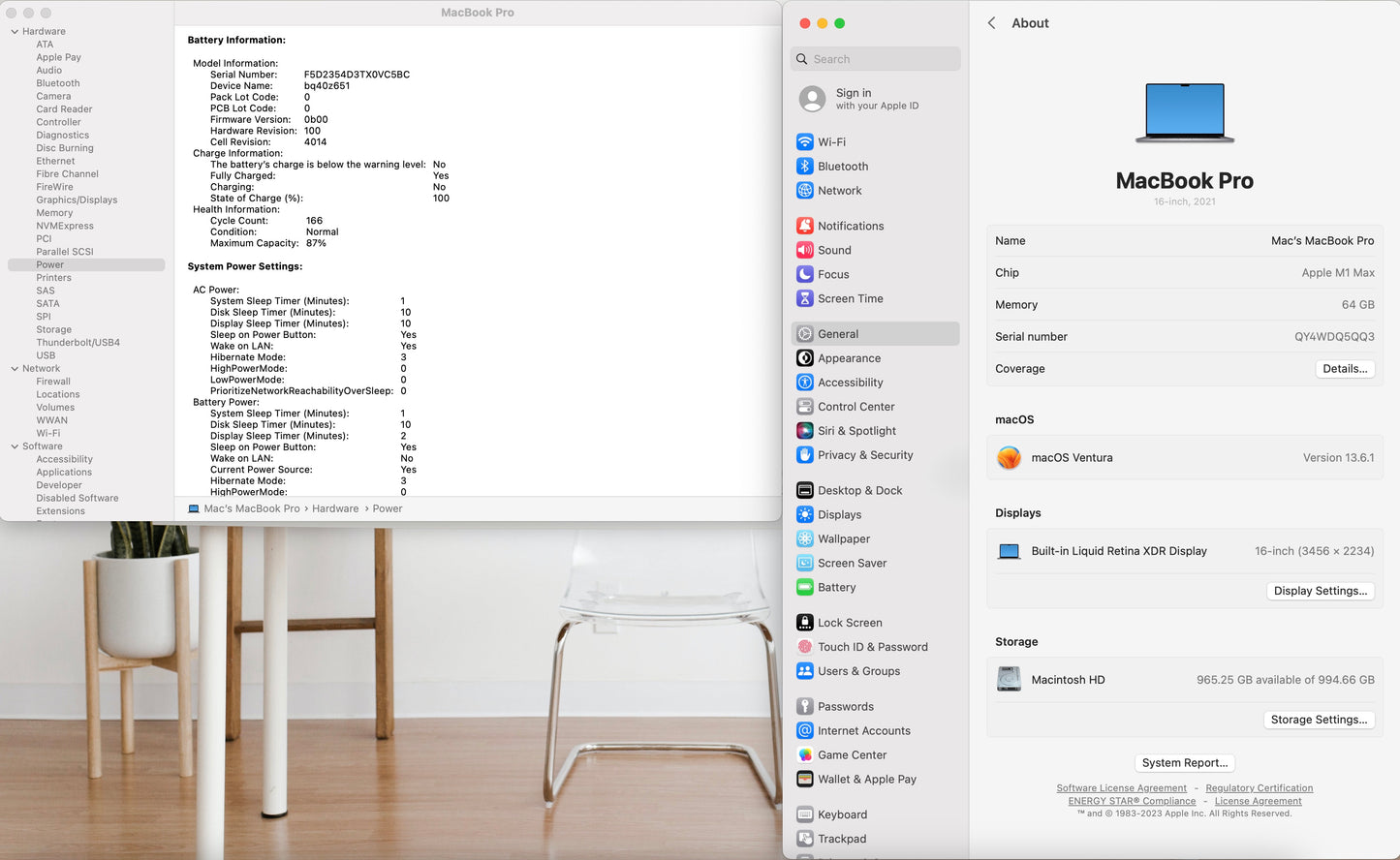Image resolution: width=1400 pixels, height=860 pixels.
Task: Select the Touch ID & Password fingerprint icon
Action: click(x=805, y=647)
